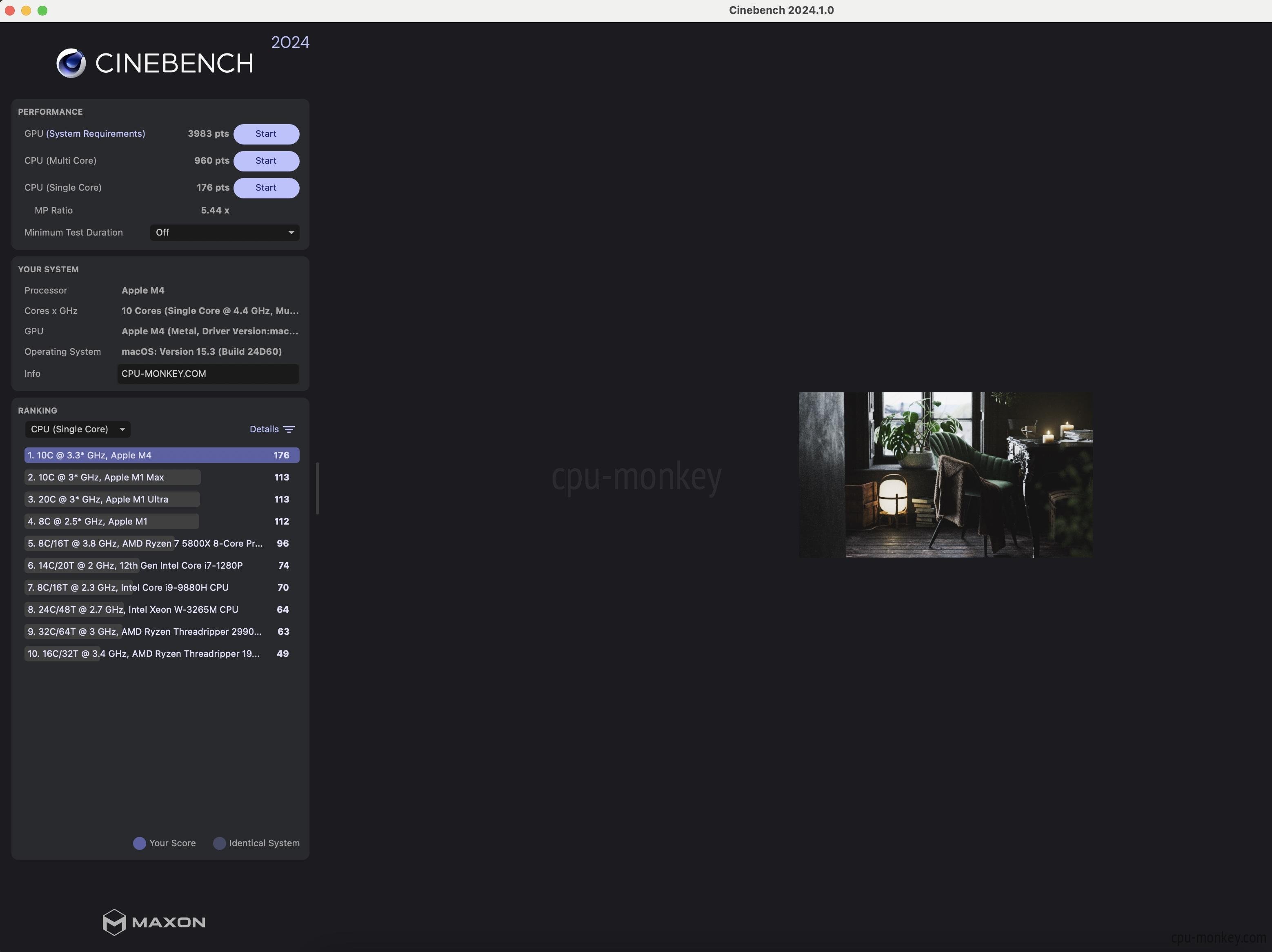
Task: Start the CPU Multi Core test
Action: pos(266,161)
